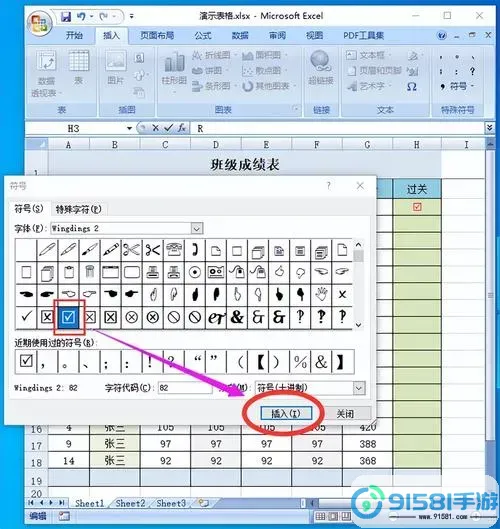Insert a picture (图片)

pyautogui.click(x=116, y=67)
